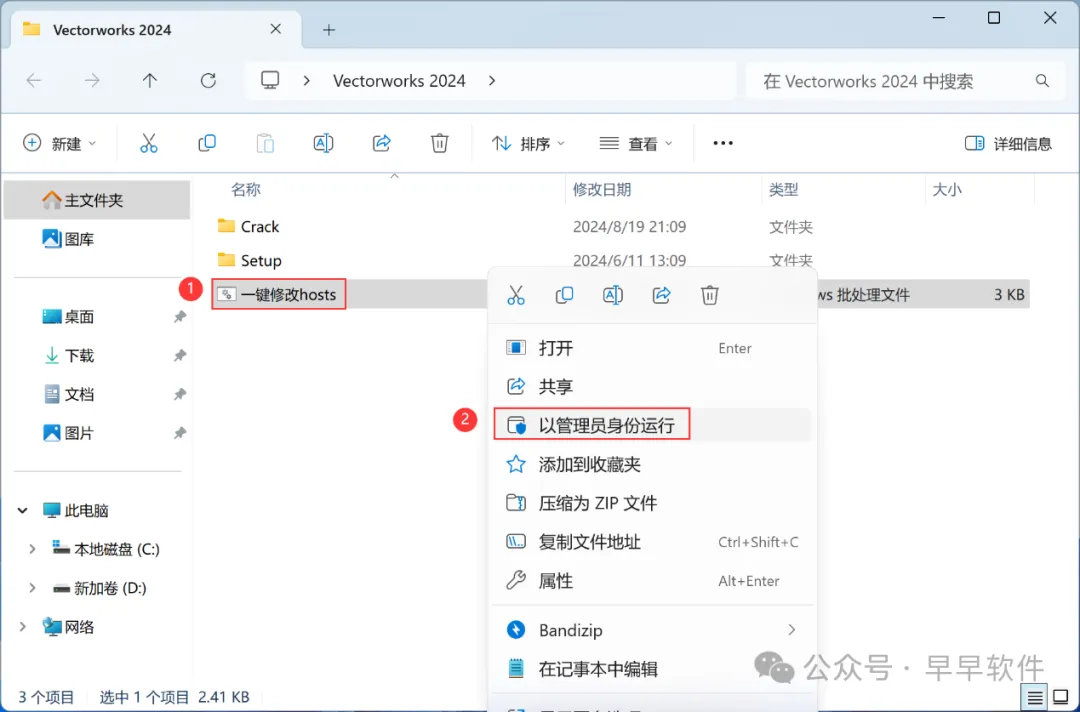
Task: Click the Copy icon in the context menu
Action: click(564, 295)
